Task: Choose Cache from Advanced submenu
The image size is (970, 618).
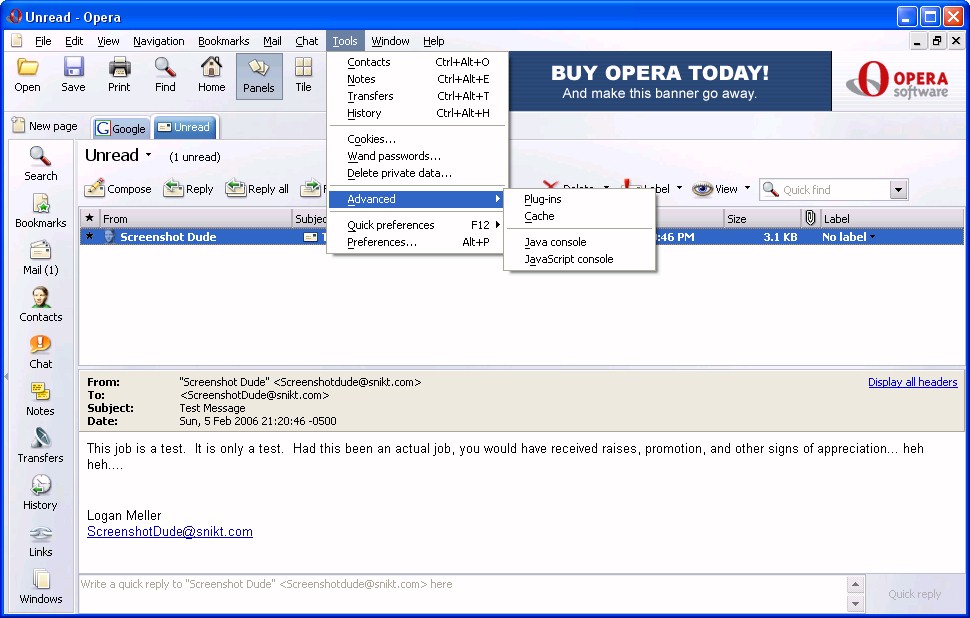Action: pos(580,216)
